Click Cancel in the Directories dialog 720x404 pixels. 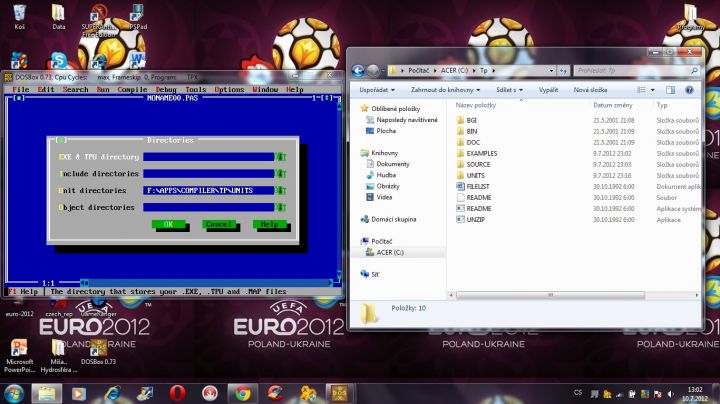(x=219, y=224)
